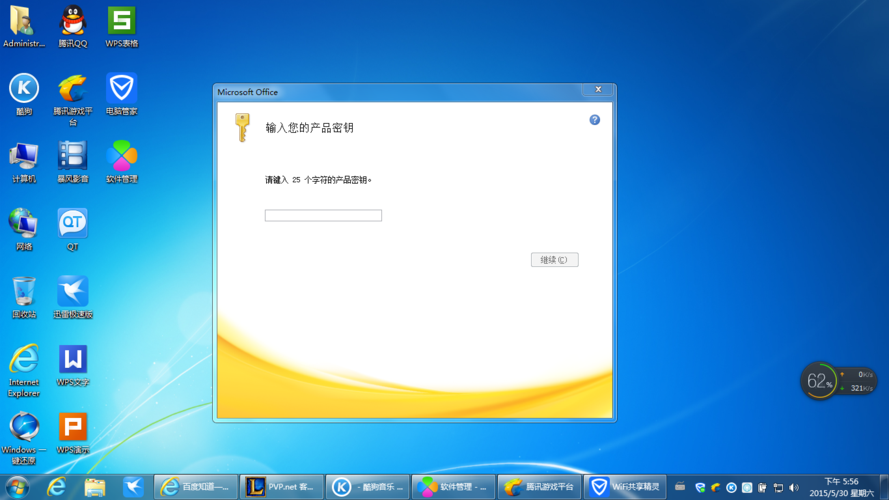Open Windows一键还原 desktop icon
This screenshot has width=889, height=500.
[x=24, y=438]
